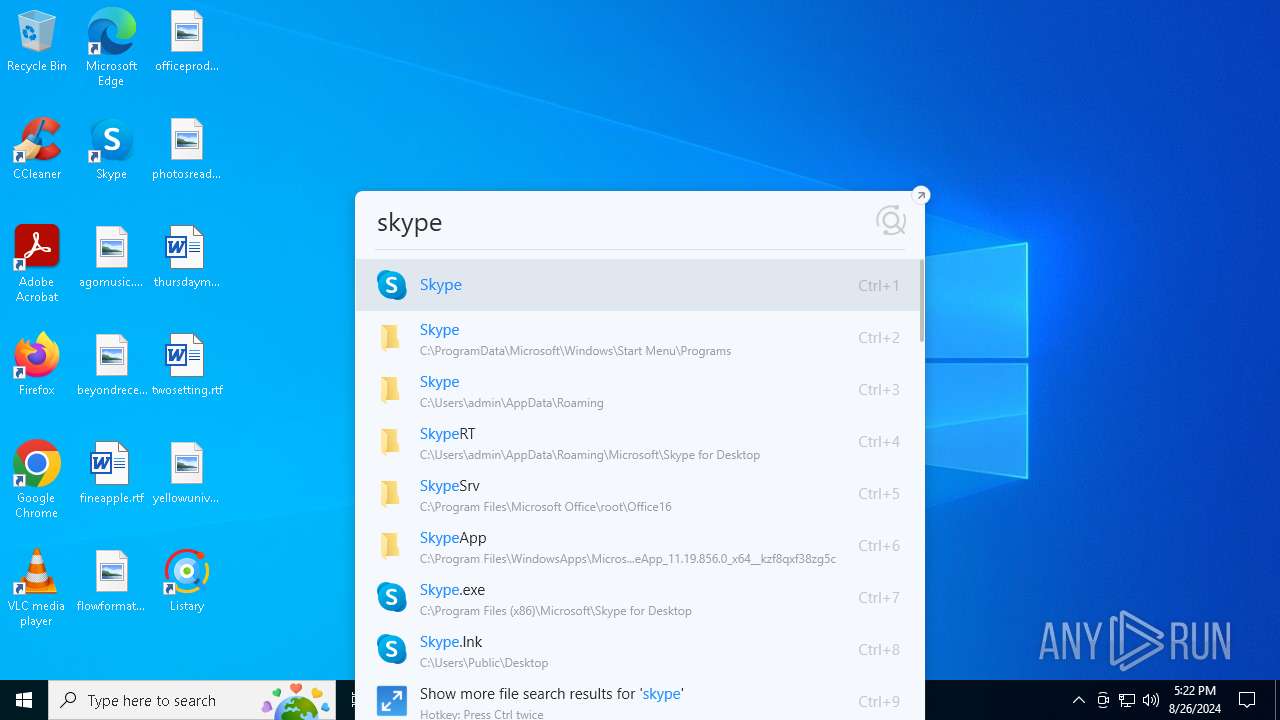Open Skype folder in AppData Roaming
Viewport: 1280px width, 720px height.
point(637,391)
